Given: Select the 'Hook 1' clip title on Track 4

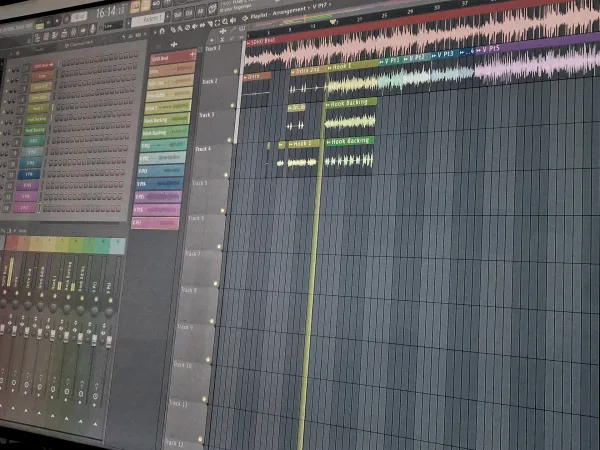Looking at the screenshot, I should (x=302, y=144).
